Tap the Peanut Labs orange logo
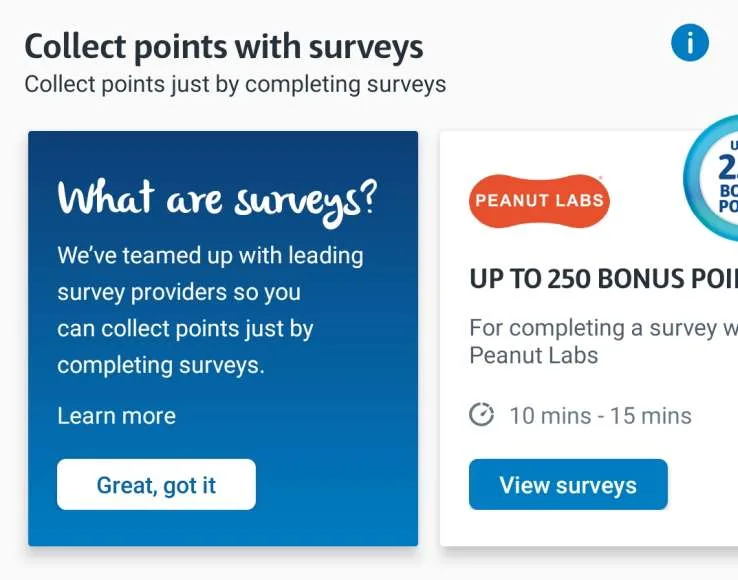The height and width of the screenshot is (580, 738). click(539, 199)
